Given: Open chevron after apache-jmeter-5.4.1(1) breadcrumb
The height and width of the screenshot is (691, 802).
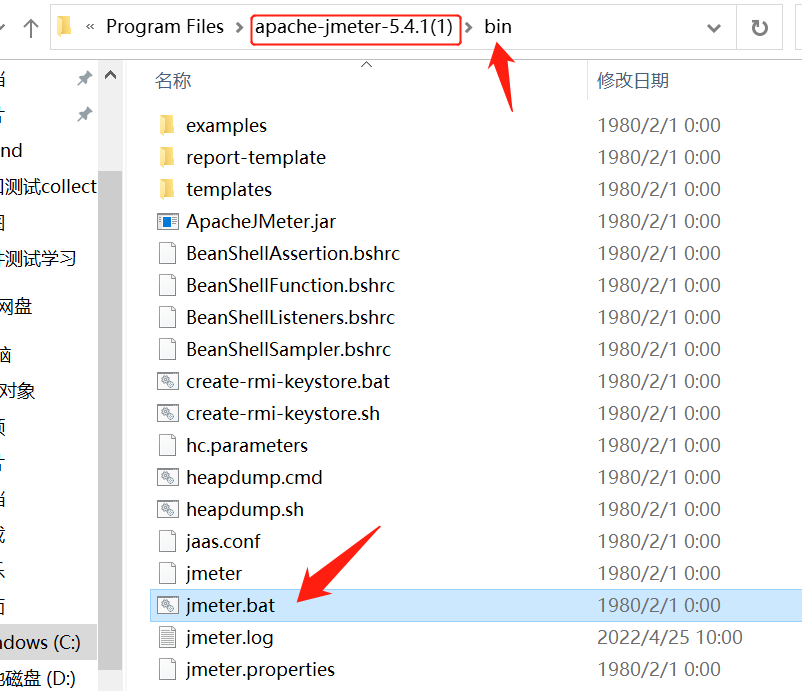Looking at the screenshot, I should pos(469,27).
